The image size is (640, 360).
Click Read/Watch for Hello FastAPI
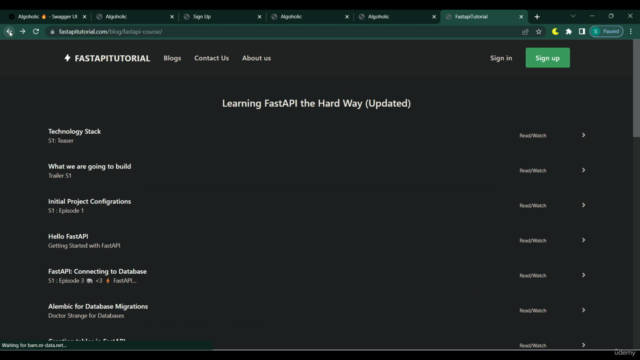coord(533,241)
